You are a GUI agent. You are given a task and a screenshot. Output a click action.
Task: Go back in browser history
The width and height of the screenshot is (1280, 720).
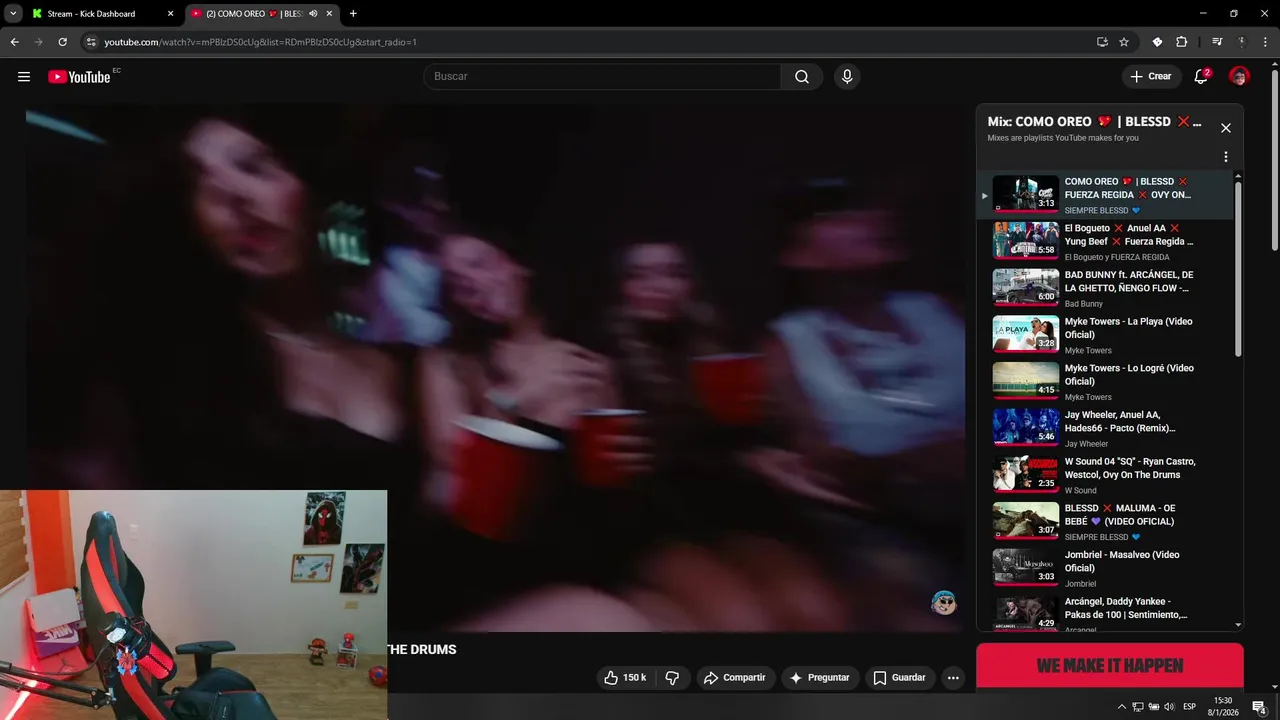click(x=14, y=42)
